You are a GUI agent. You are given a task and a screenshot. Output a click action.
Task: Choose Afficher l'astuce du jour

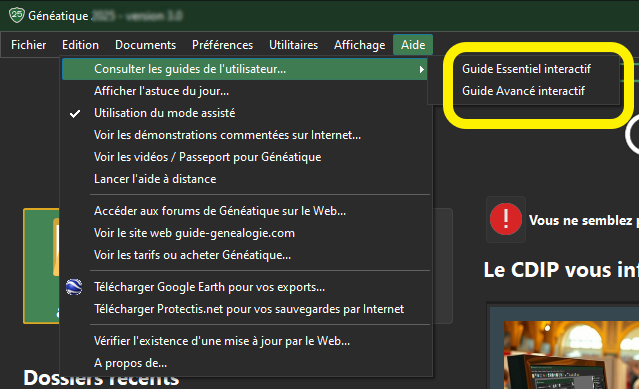[x=245, y=91]
